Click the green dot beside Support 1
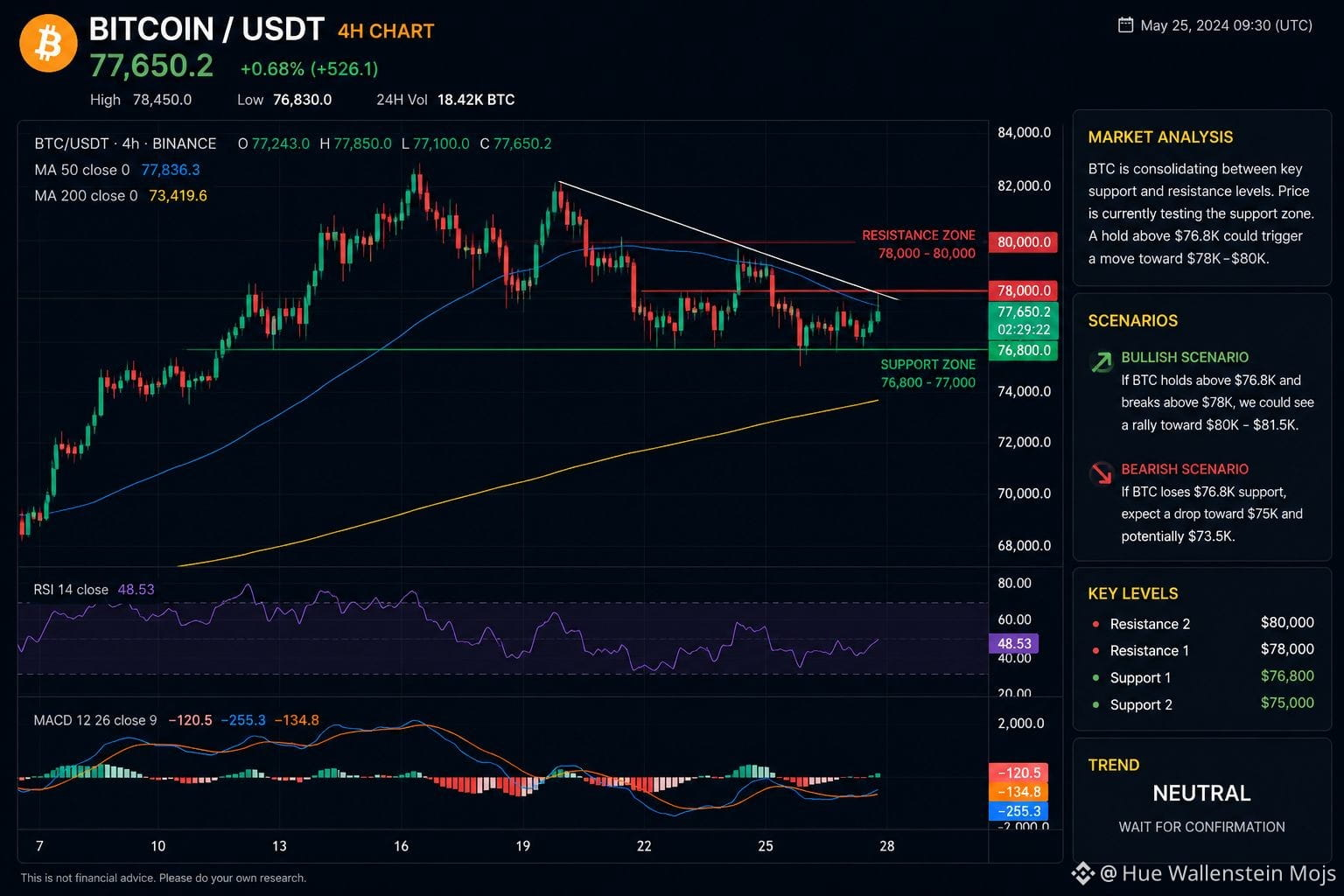This screenshot has height=896, width=1344. click(x=1095, y=678)
